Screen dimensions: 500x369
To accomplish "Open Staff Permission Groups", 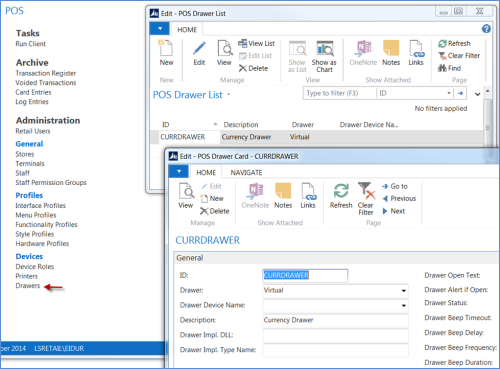I will [x=51, y=182].
